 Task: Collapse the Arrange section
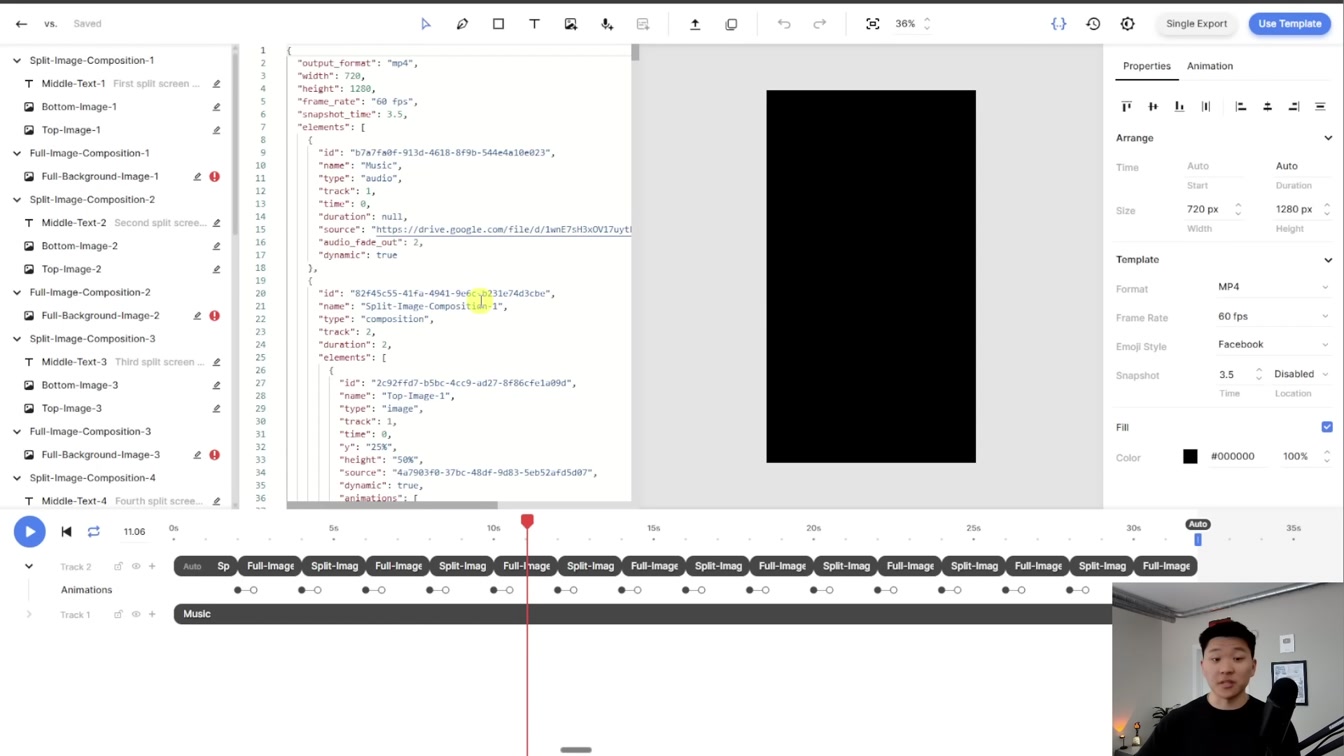coord(1328,138)
